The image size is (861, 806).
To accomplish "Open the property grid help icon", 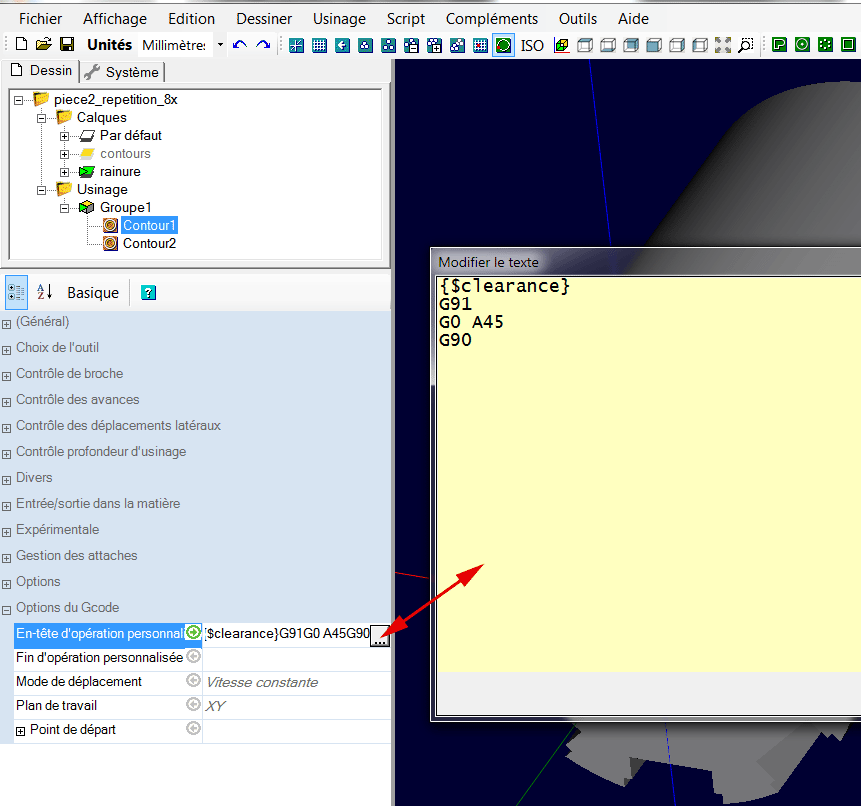I will click(x=148, y=293).
